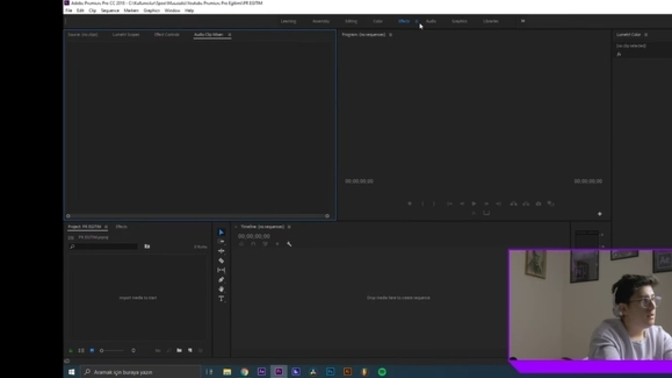Open the Effects tab beside Project
The image size is (672, 378).
coord(121,227)
